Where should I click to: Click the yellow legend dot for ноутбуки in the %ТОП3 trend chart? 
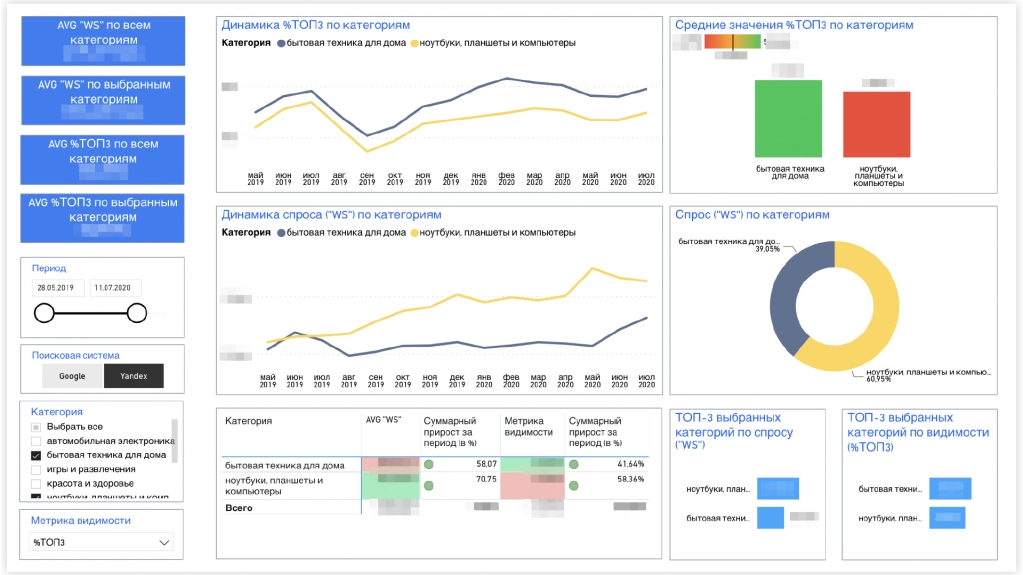coord(414,43)
